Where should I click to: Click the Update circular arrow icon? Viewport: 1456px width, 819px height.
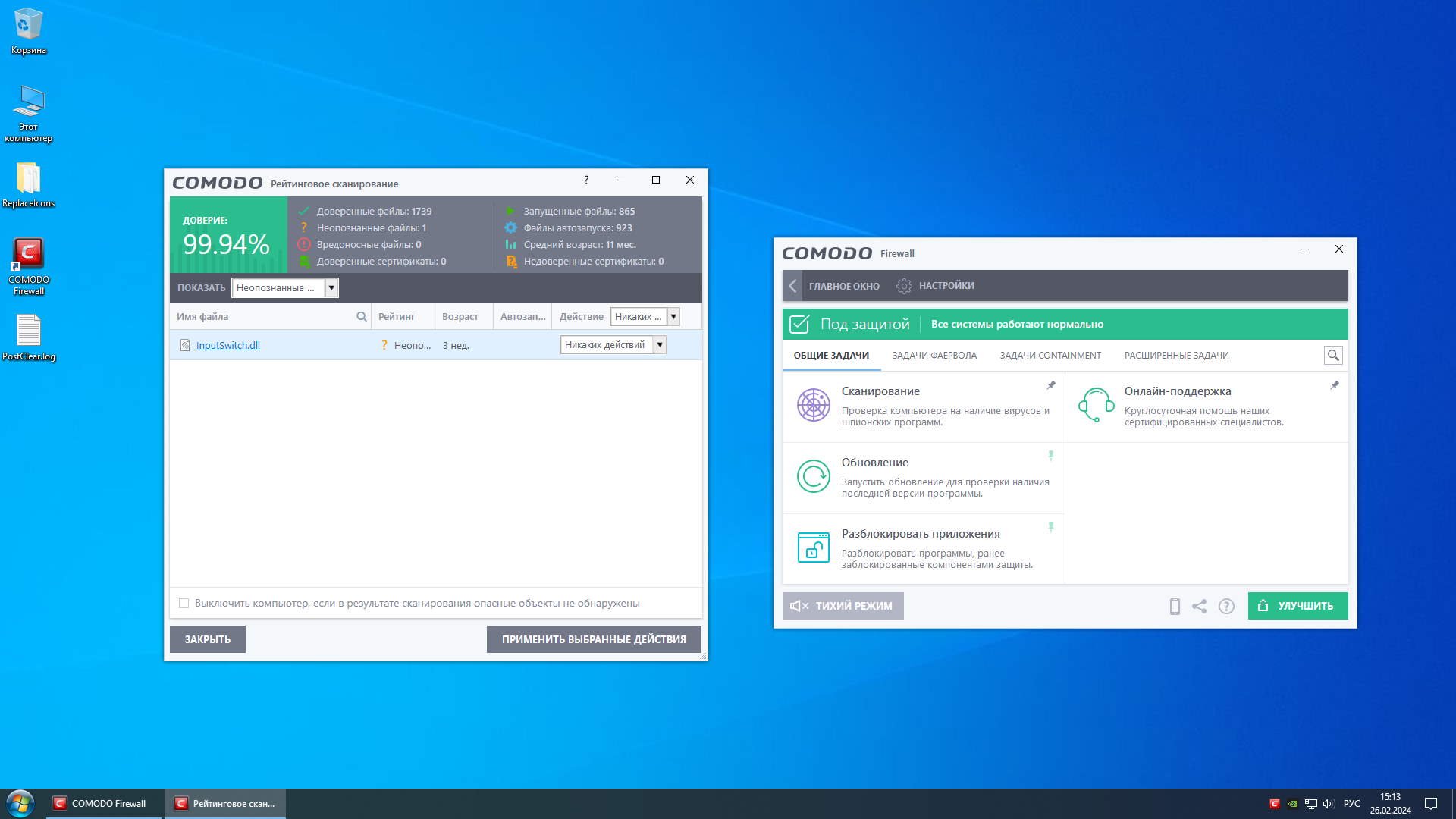click(x=813, y=476)
